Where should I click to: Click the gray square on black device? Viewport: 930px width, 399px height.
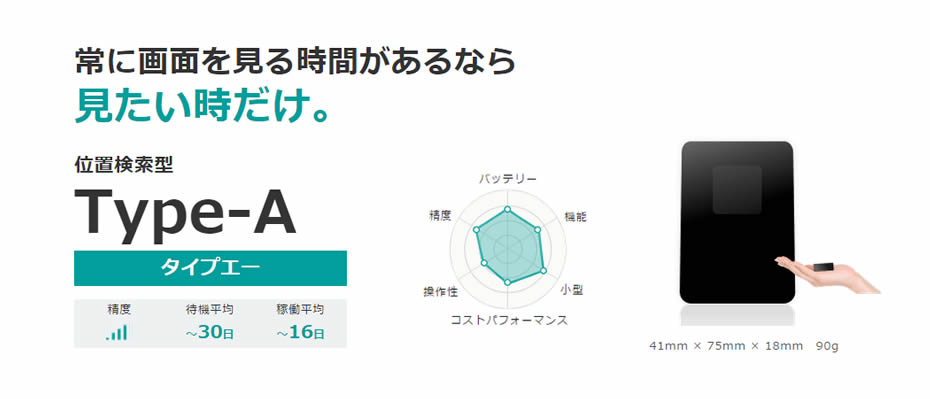pos(737,190)
